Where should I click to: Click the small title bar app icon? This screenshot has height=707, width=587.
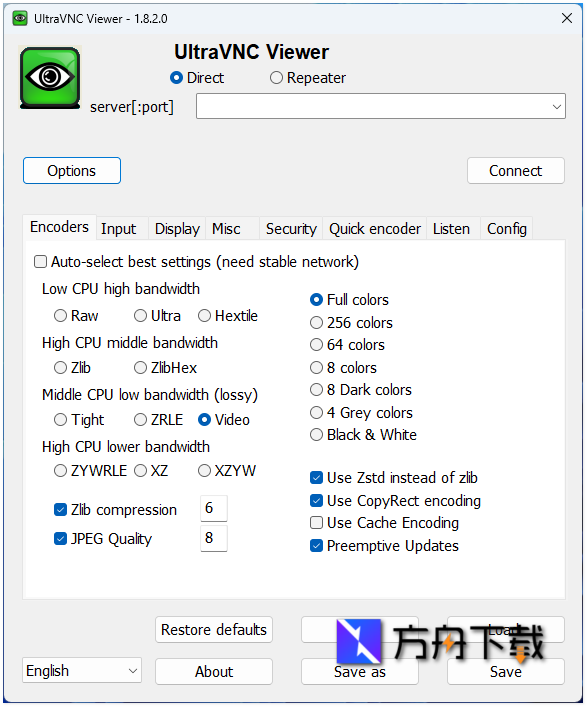pyautogui.click(x=20, y=18)
